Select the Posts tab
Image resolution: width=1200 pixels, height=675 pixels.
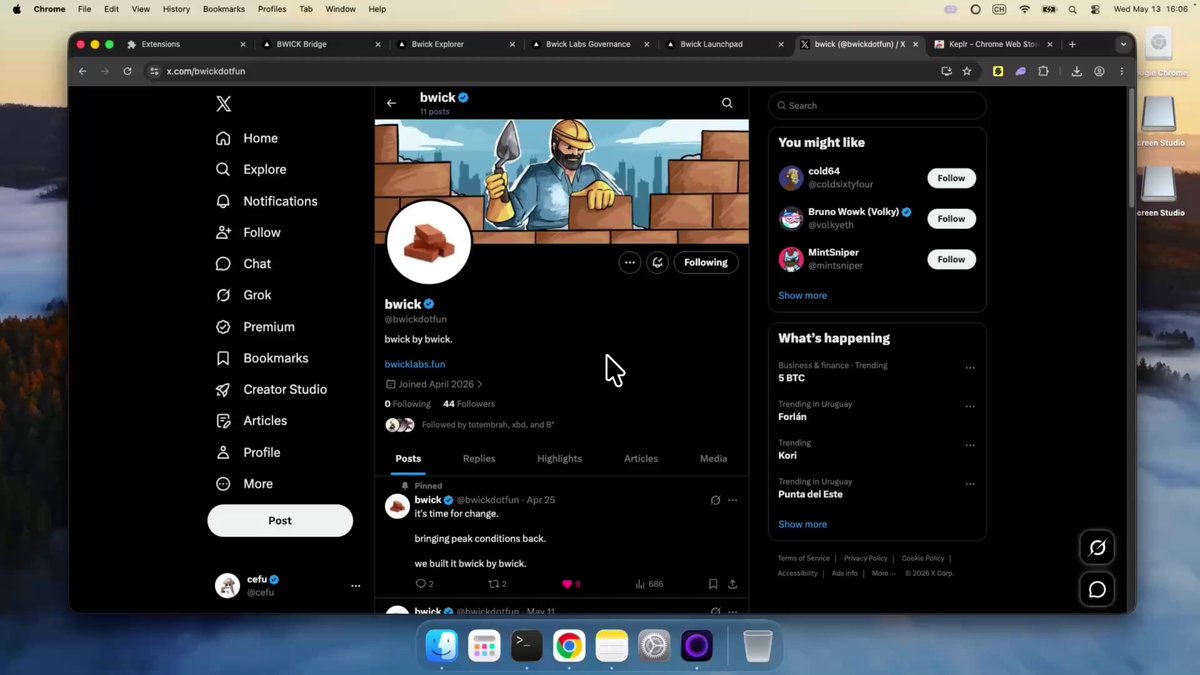[x=408, y=458]
